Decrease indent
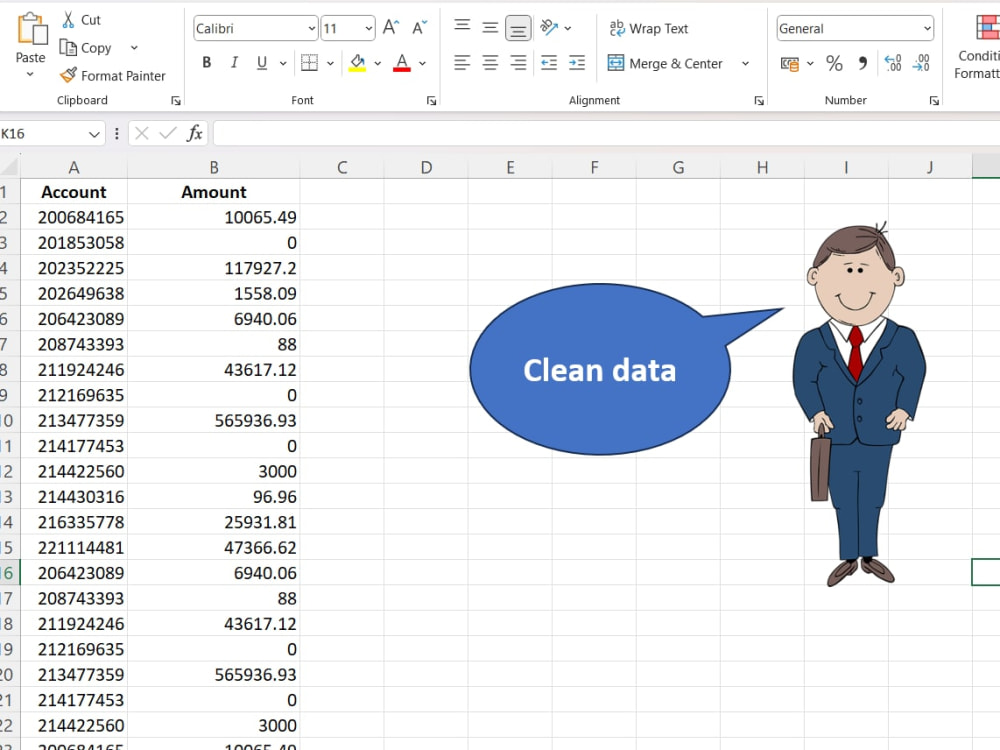 coord(548,62)
